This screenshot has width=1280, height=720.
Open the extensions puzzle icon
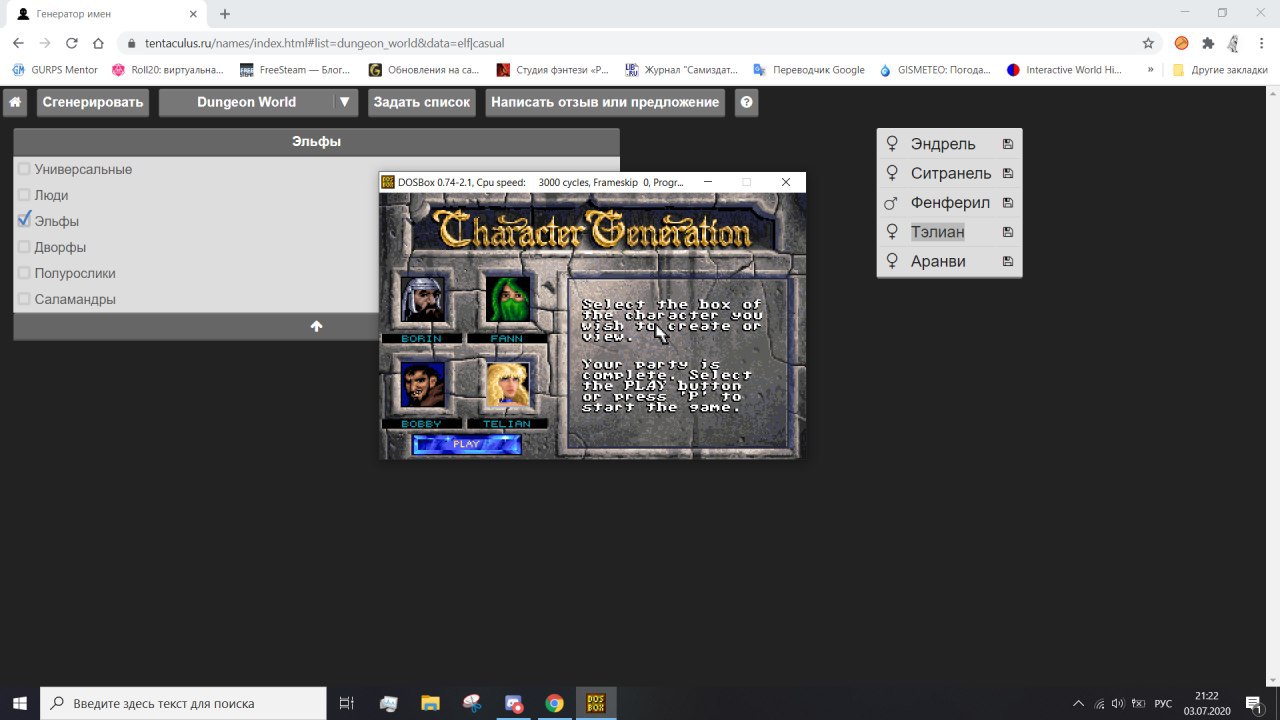(1208, 43)
